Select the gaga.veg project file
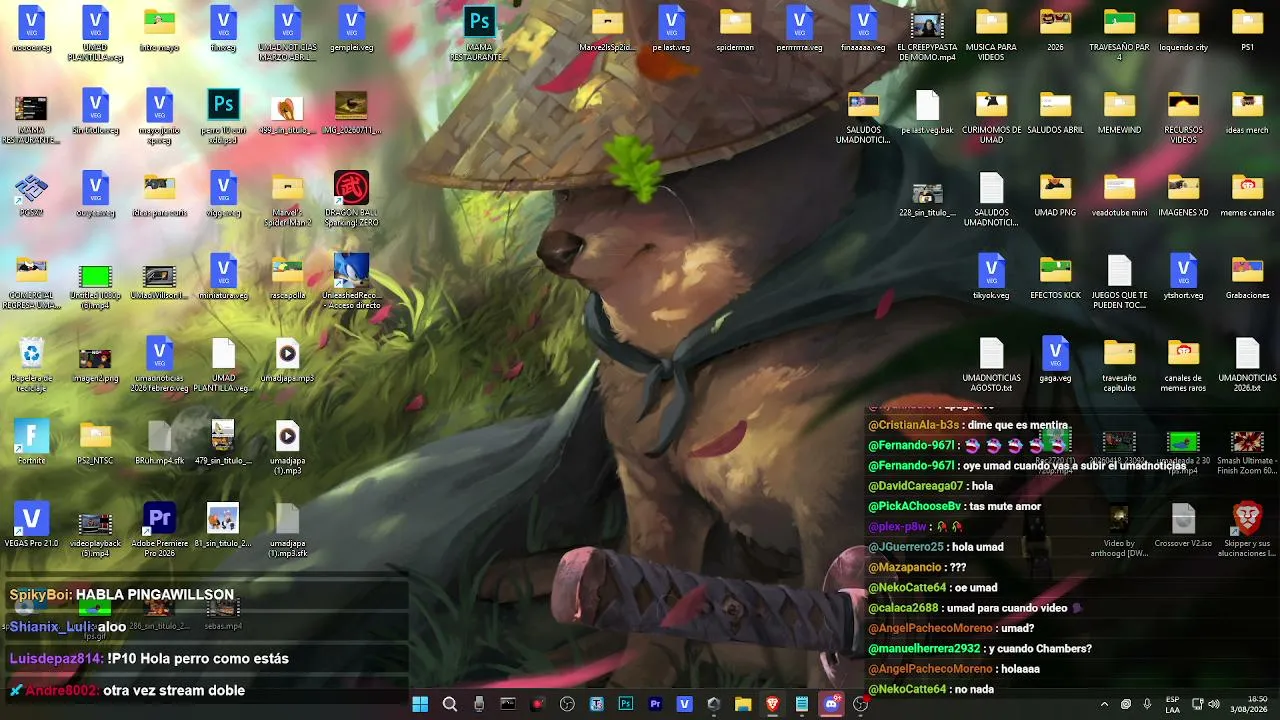This screenshot has width=1280, height=720. (x=1055, y=360)
